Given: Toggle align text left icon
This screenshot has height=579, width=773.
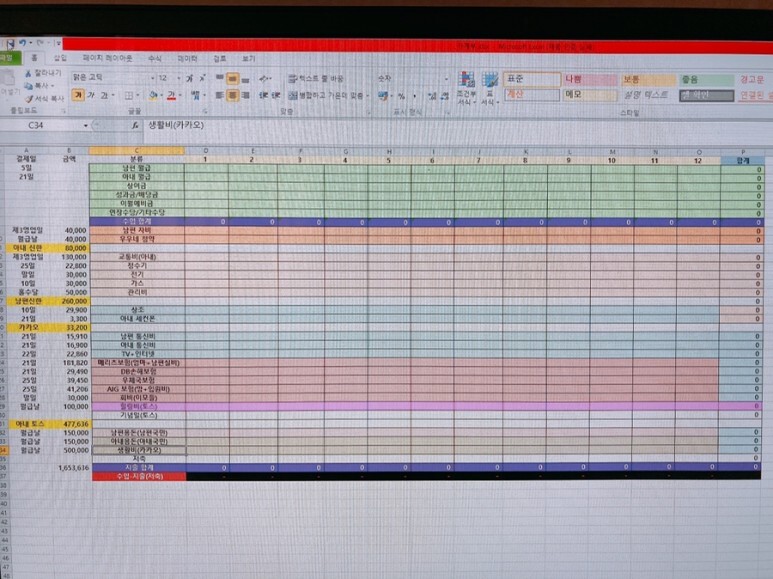Looking at the screenshot, I should [x=219, y=95].
